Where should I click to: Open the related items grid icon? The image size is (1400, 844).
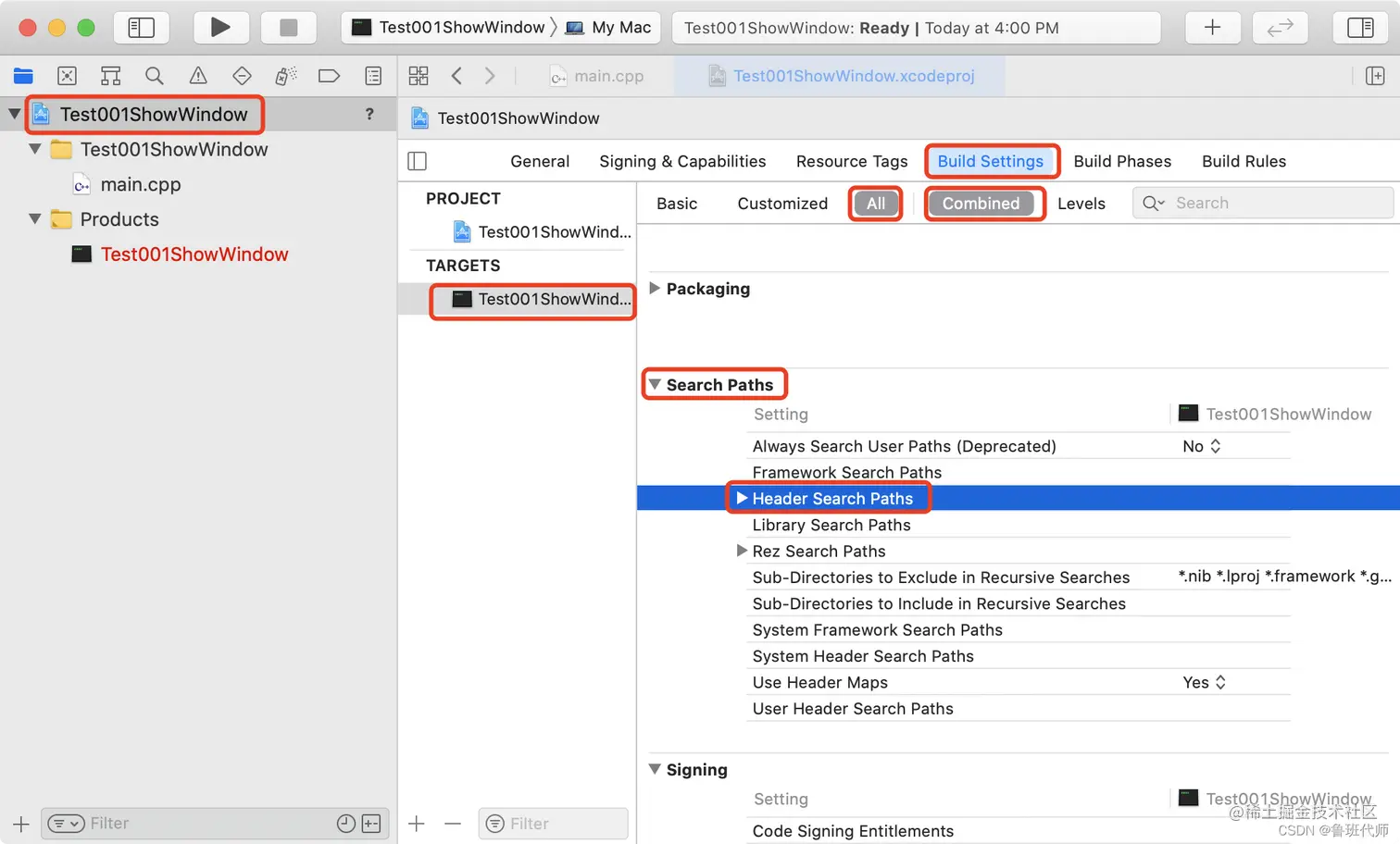tap(419, 76)
